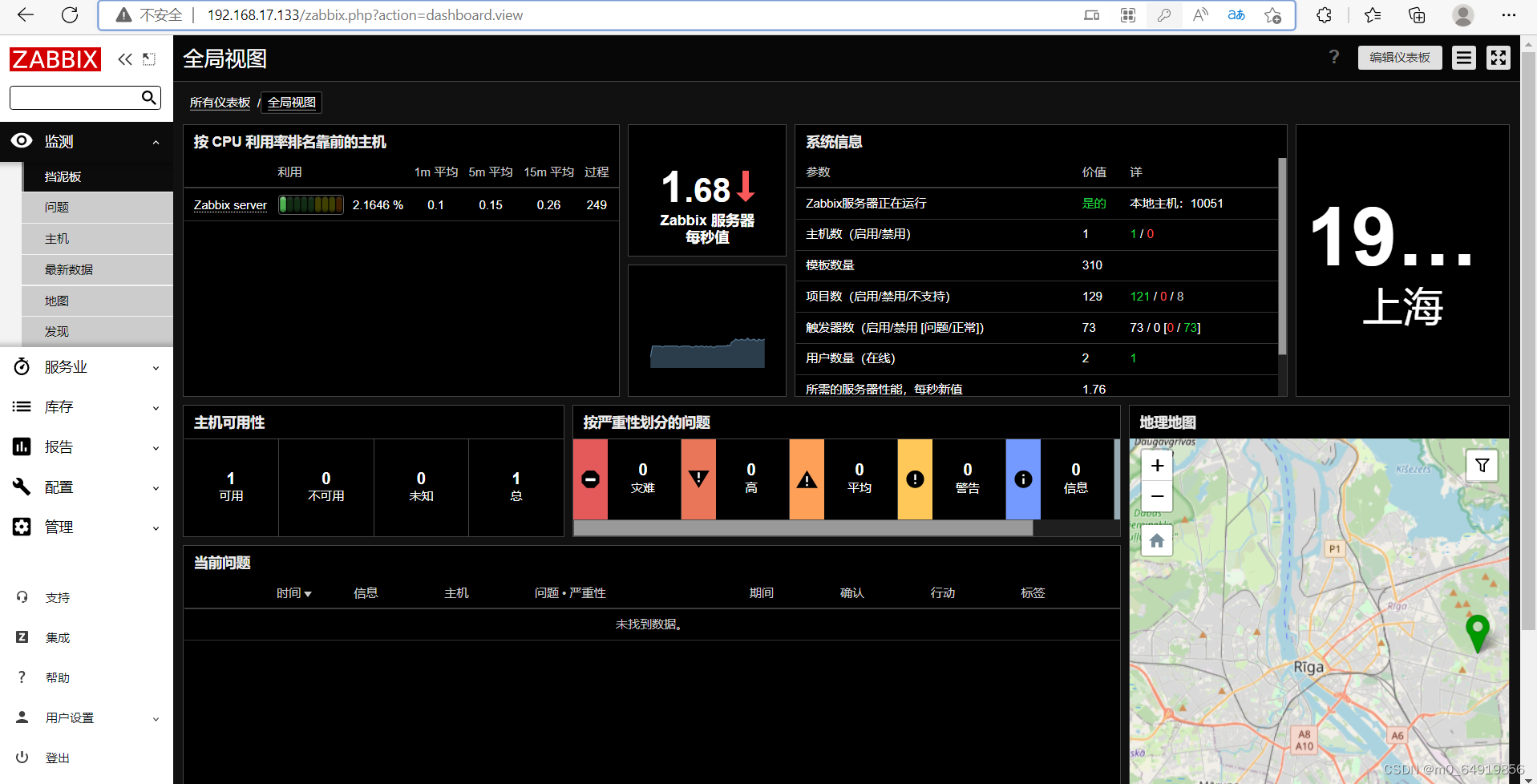1537x784 pixels.
Task: Click the 19... 上海 clock widget
Action: [x=1402, y=261]
